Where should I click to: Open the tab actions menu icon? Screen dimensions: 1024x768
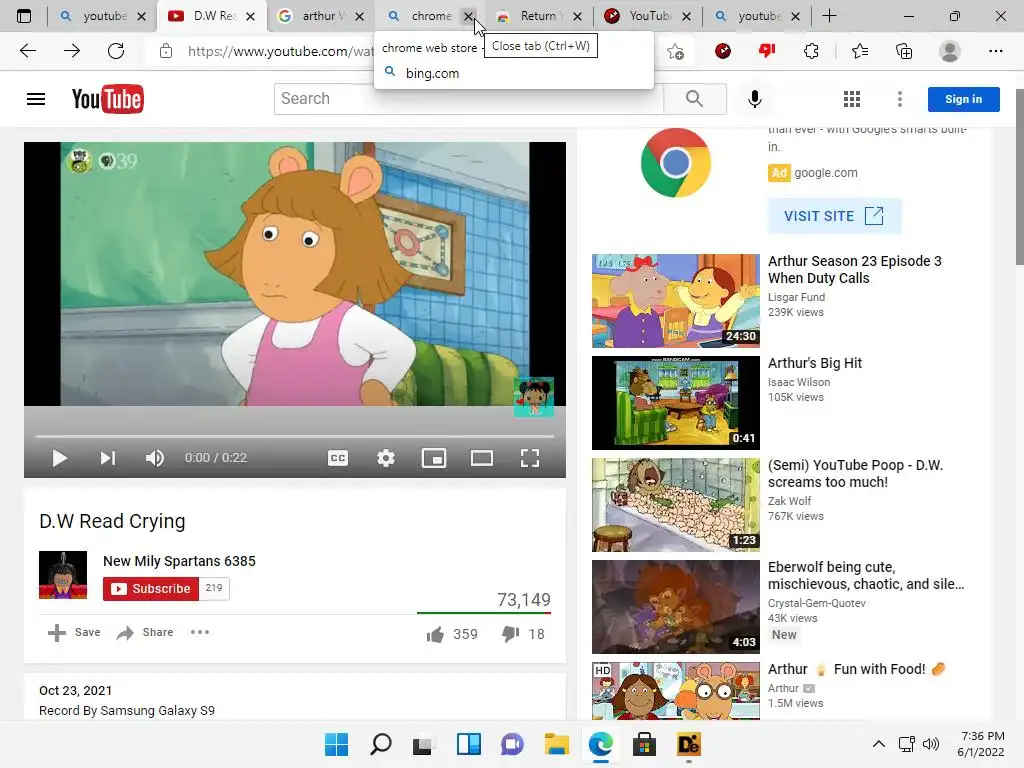click(24, 16)
